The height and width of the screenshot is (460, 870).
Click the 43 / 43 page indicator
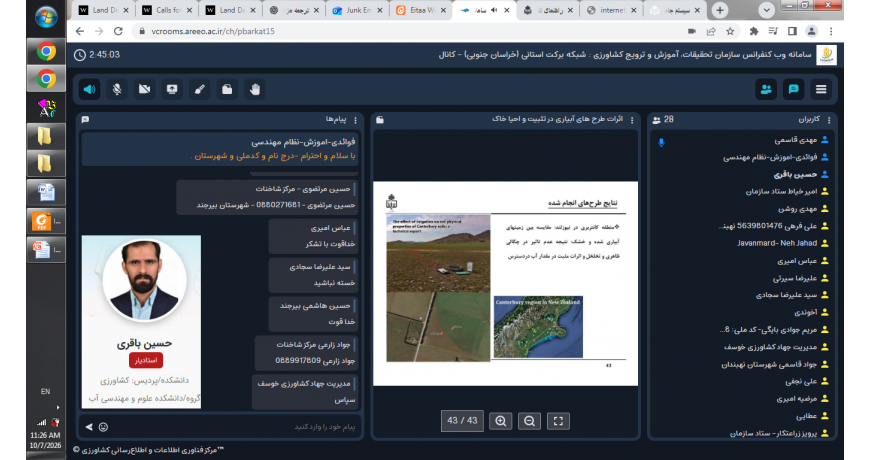tap(462, 421)
